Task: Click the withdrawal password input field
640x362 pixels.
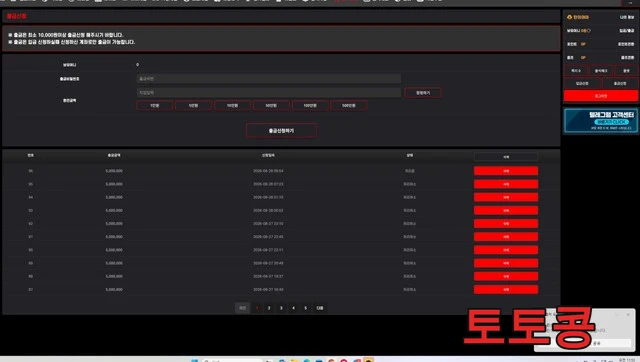Action: click(x=269, y=78)
